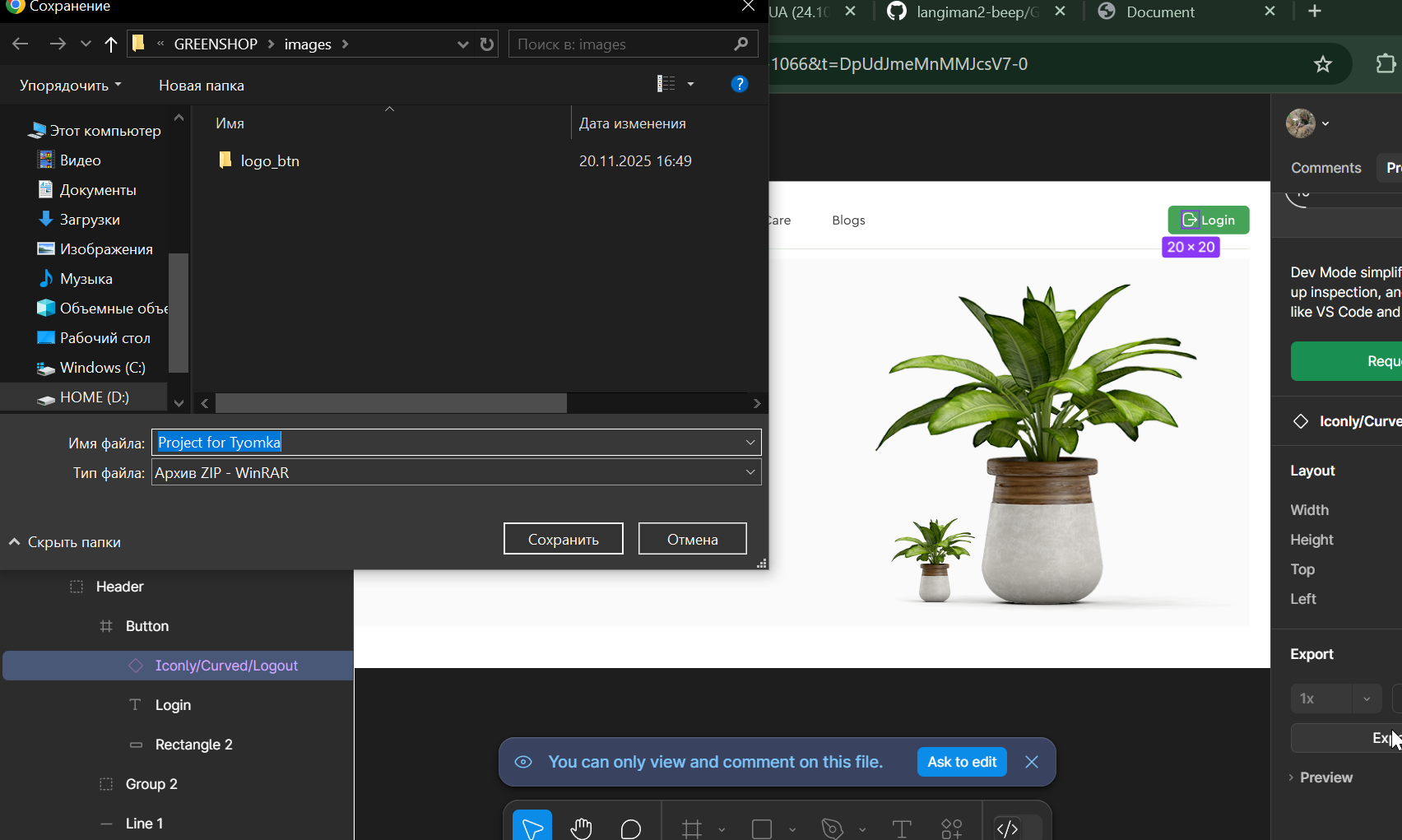Sort files by Имя column
Screen dimensions: 1402x840
point(230,123)
